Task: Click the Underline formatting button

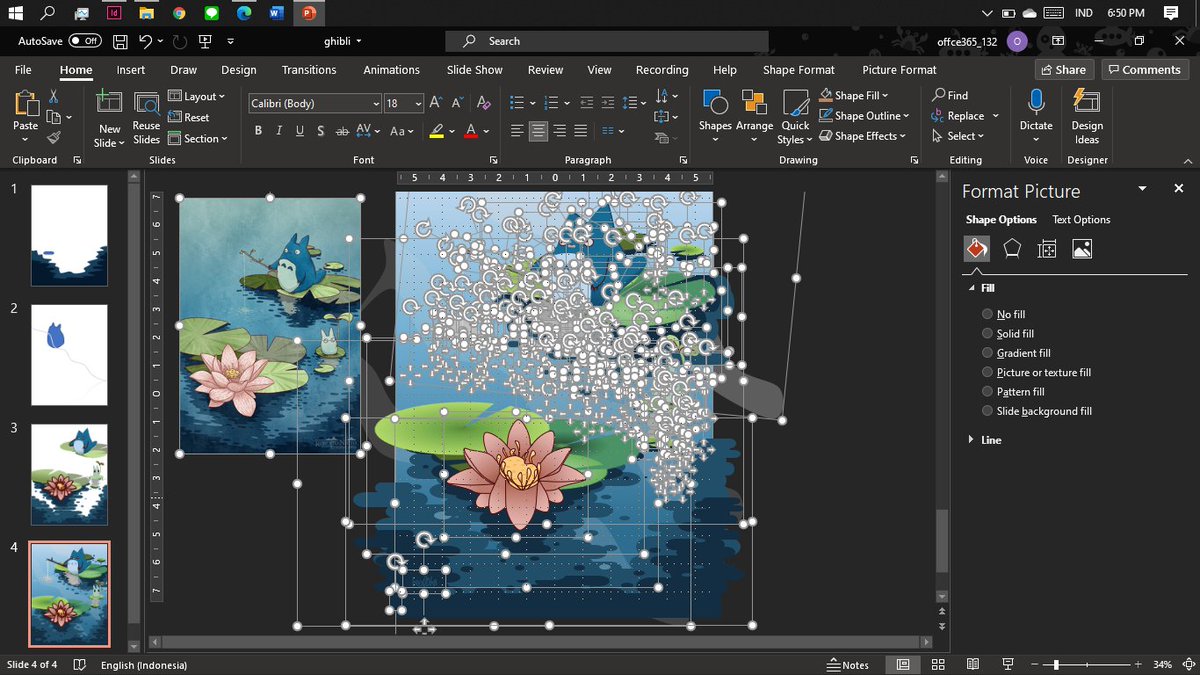Action: [x=299, y=131]
